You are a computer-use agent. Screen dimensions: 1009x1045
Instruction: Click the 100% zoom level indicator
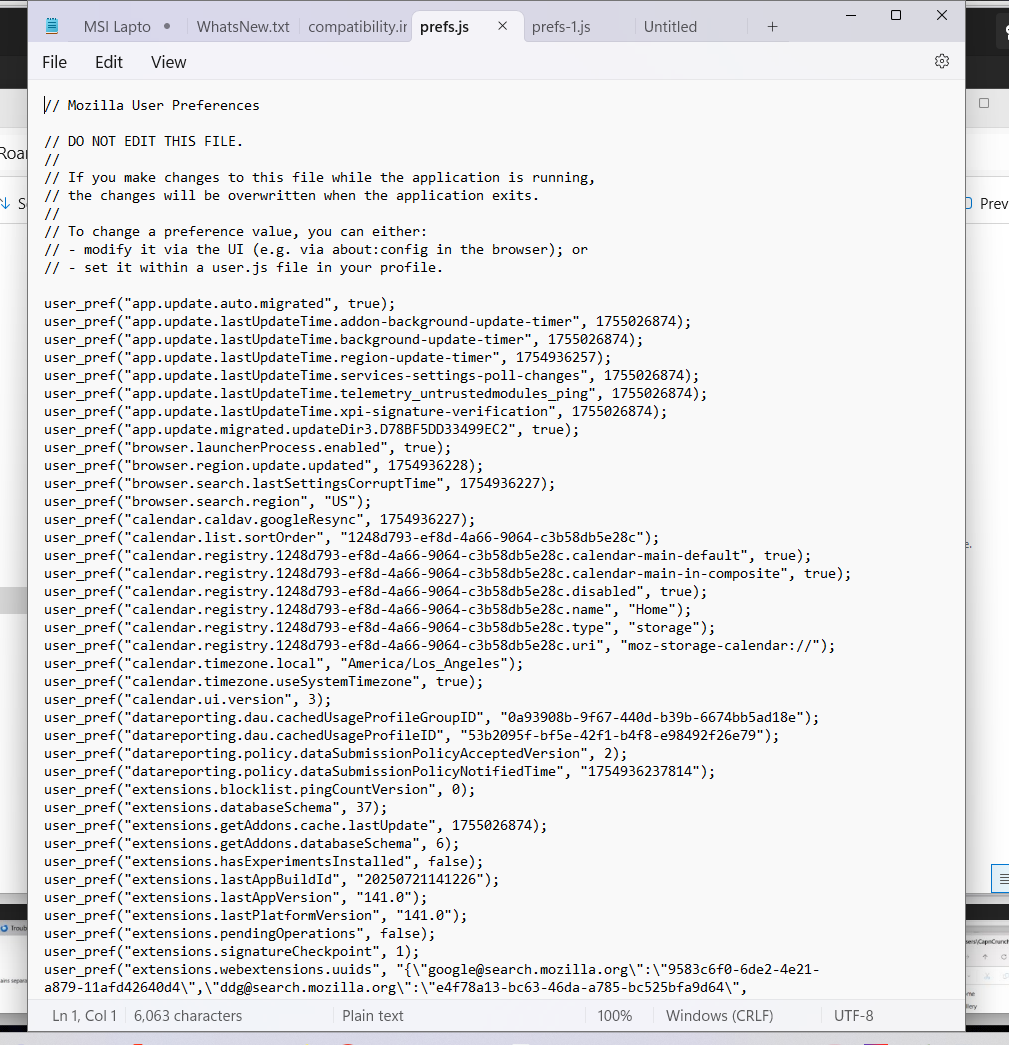pyautogui.click(x=614, y=1016)
